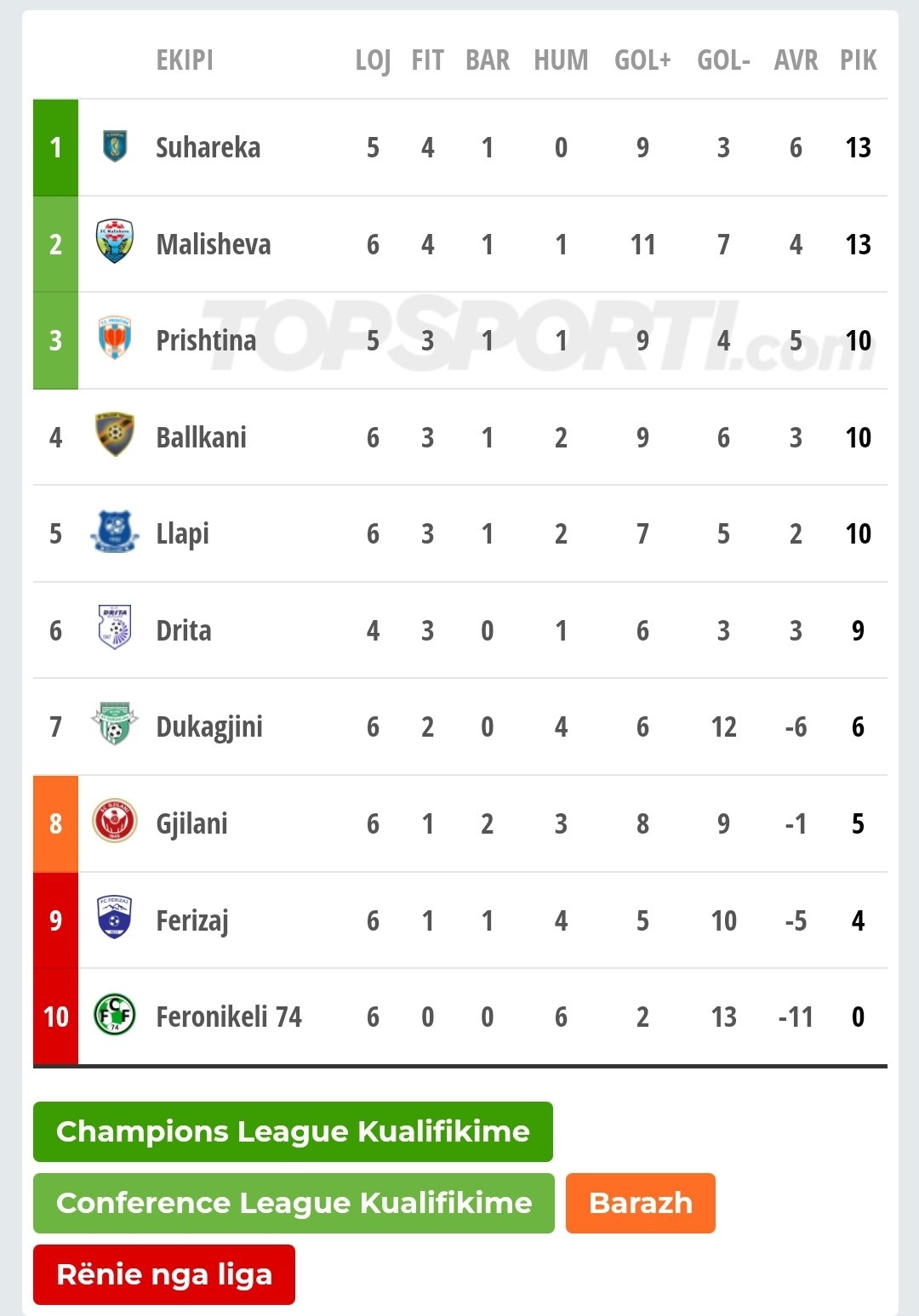Screen dimensions: 919x1316
Task: Select the Dukagjini team badge
Action: [x=115, y=726]
